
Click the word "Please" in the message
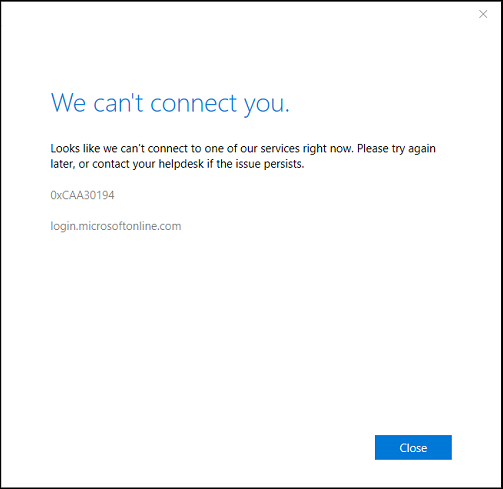tap(373, 148)
